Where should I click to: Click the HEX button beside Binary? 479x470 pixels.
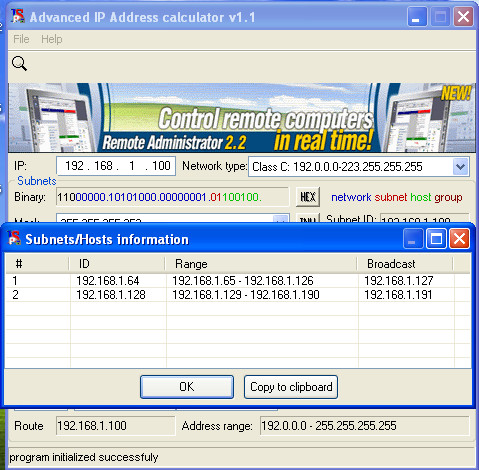pyautogui.click(x=308, y=197)
